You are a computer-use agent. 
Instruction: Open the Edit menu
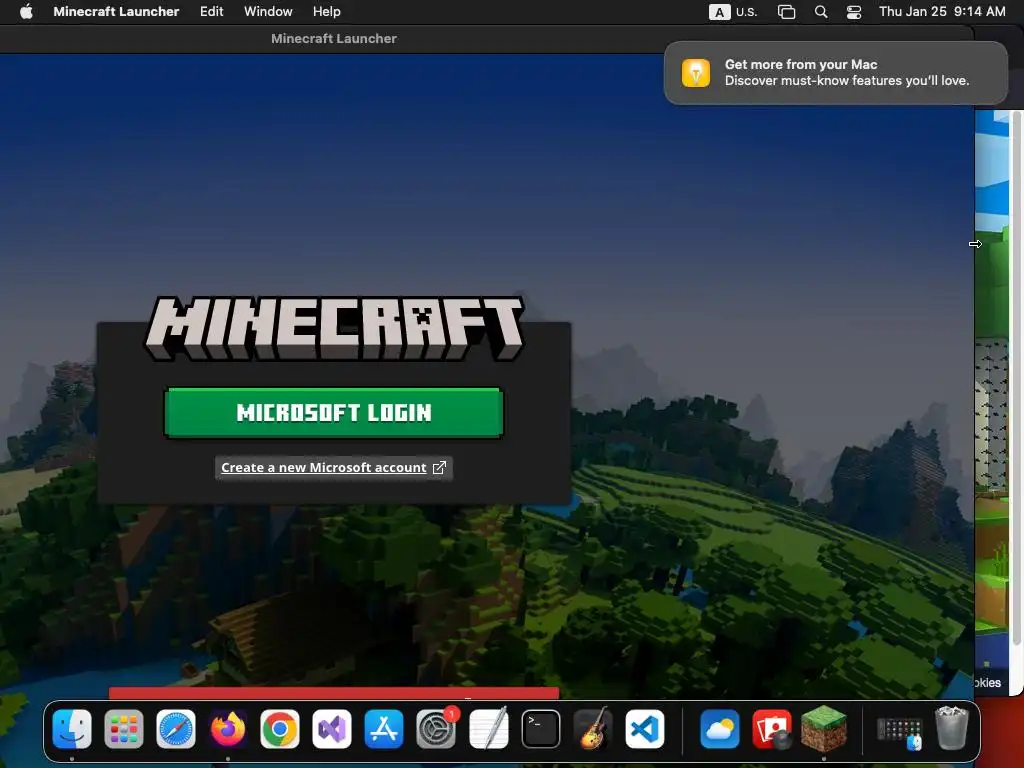(x=212, y=12)
